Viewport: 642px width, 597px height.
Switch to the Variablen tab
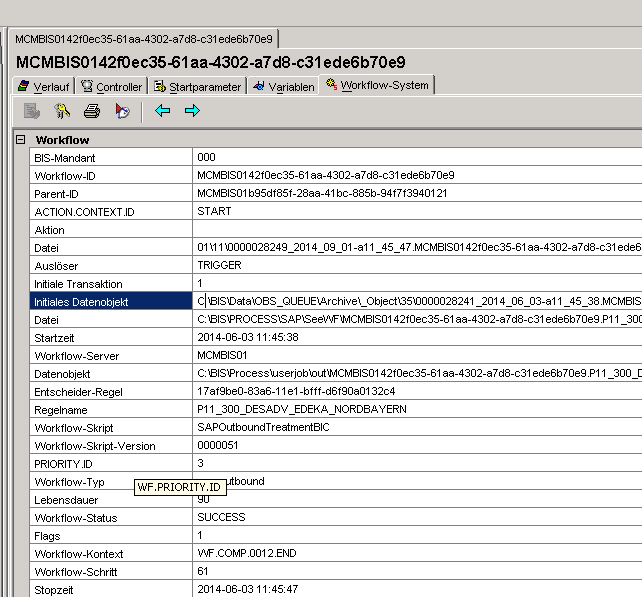click(284, 86)
